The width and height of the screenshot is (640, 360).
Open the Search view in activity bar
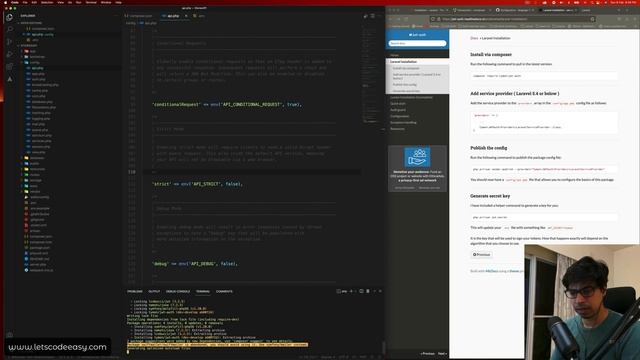pos(9,29)
